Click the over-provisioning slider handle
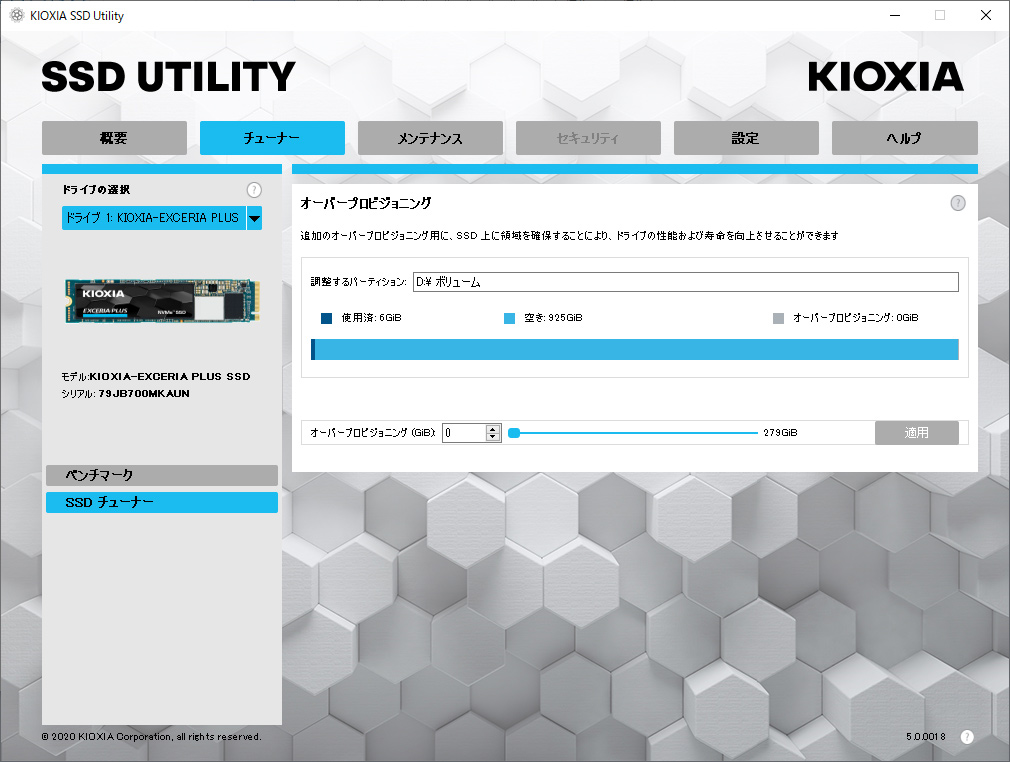 513,433
